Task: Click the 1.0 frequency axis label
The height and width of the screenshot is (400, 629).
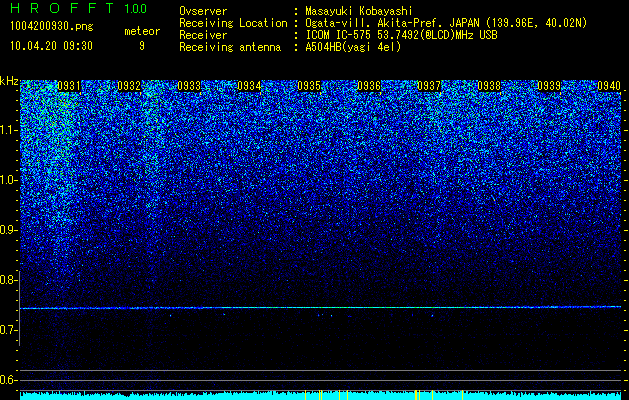Action: tap(9, 180)
